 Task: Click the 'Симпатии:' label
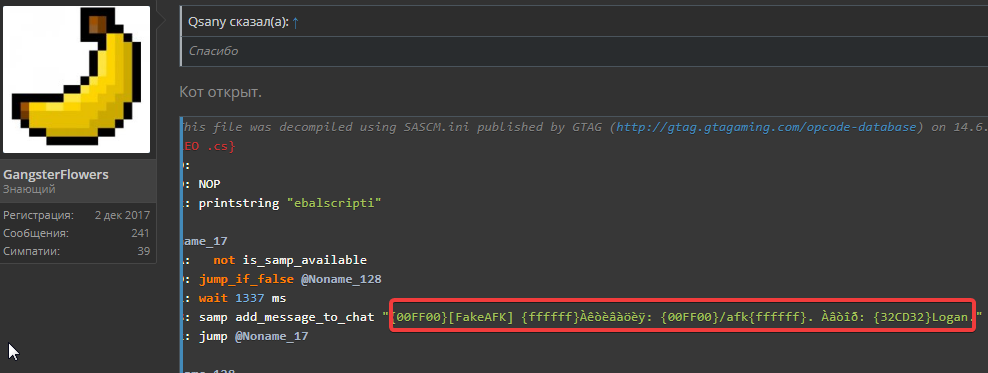[32, 251]
